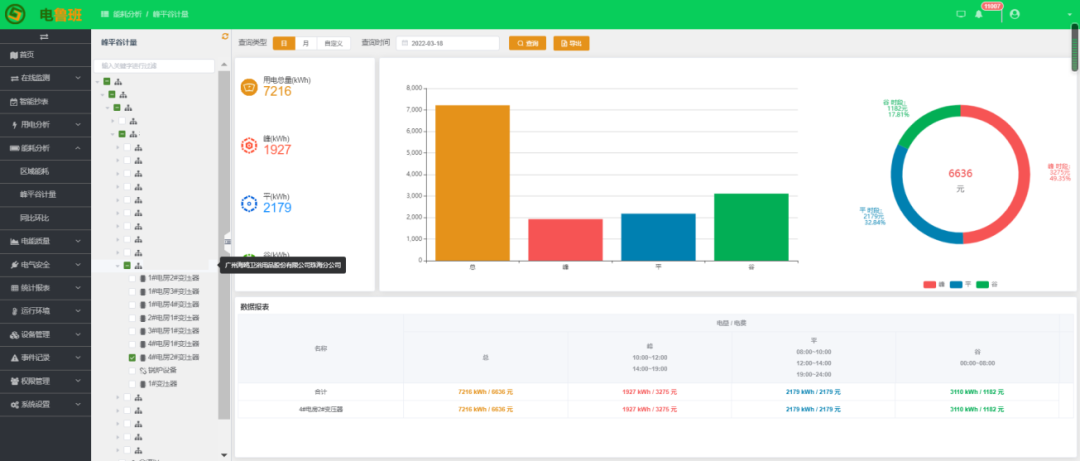Click the sidebar collapse arrows icon
Image resolution: width=1080 pixels, height=461 pixels.
click(x=44, y=37)
